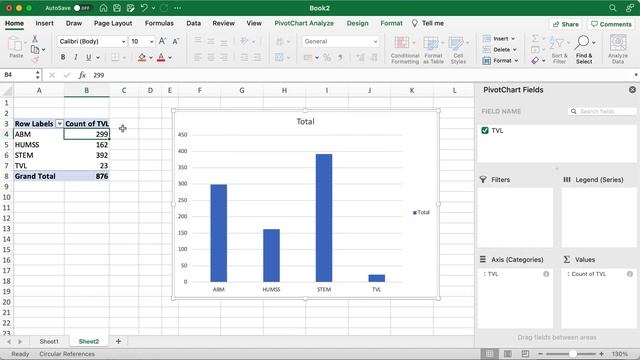
Task: Click the chart title Total
Action: pos(305,121)
